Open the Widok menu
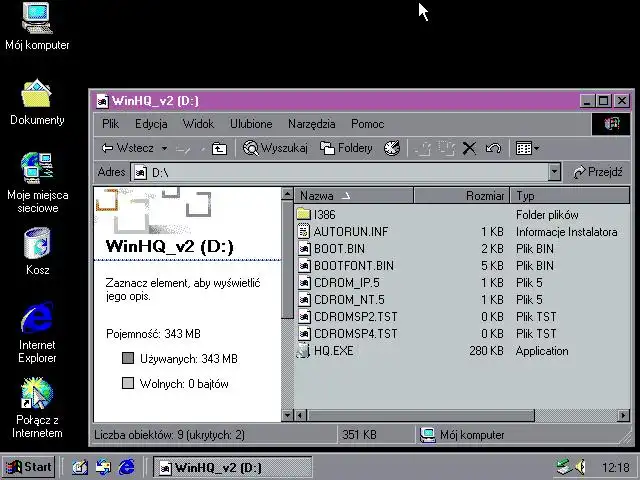This screenshot has width=640, height=480. [x=198, y=124]
